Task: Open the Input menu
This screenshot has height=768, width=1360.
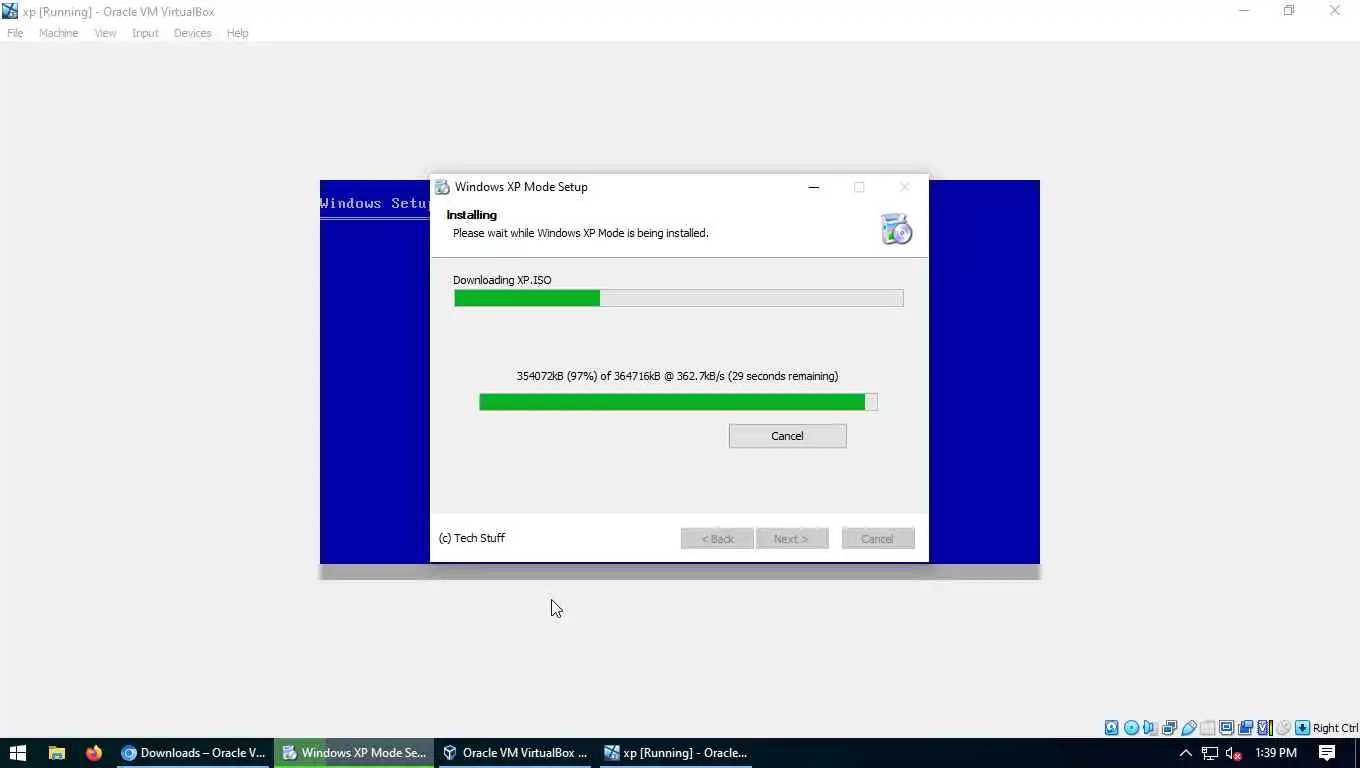Action: click(x=145, y=33)
